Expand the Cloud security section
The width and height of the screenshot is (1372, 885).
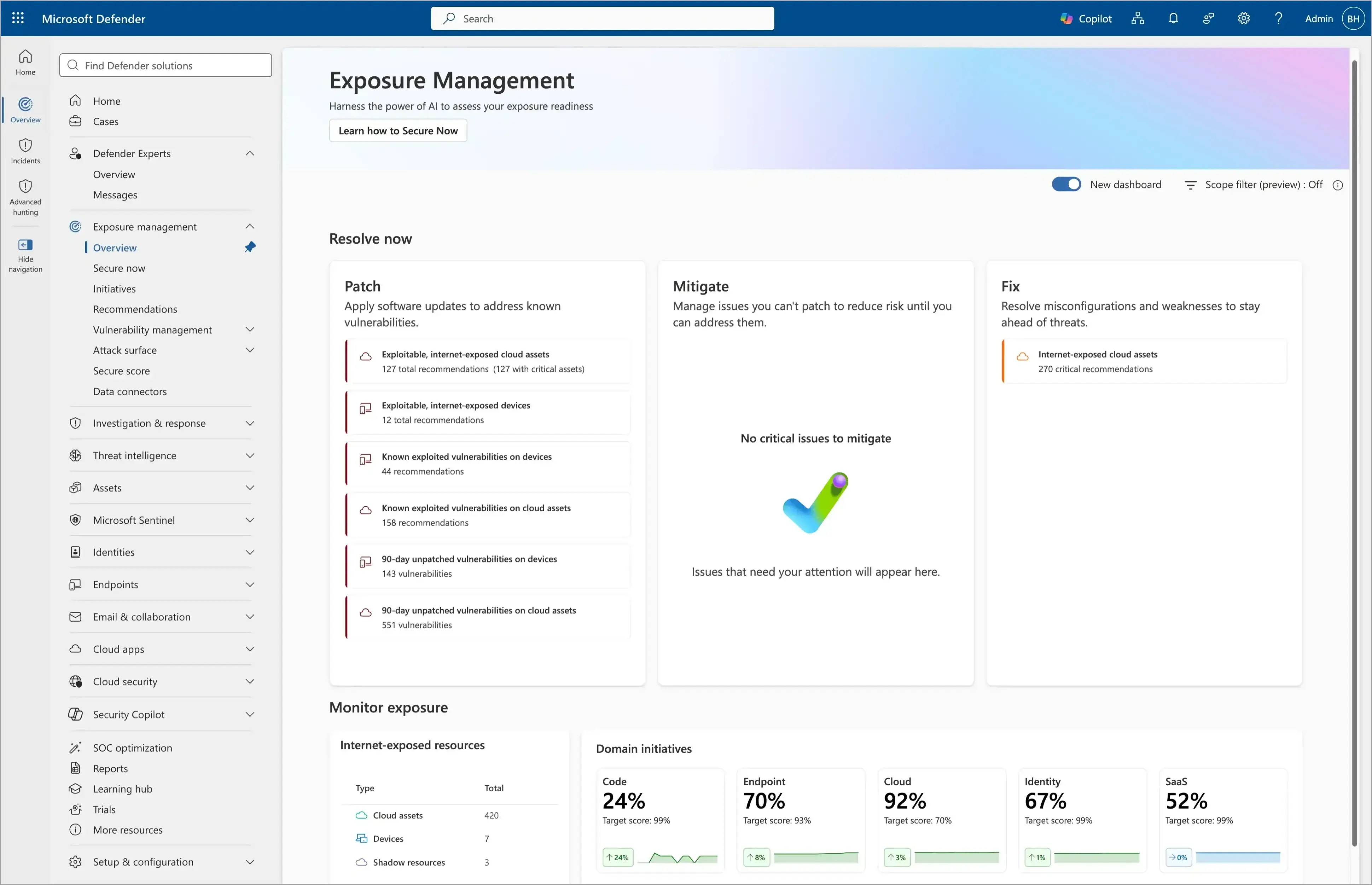point(250,682)
